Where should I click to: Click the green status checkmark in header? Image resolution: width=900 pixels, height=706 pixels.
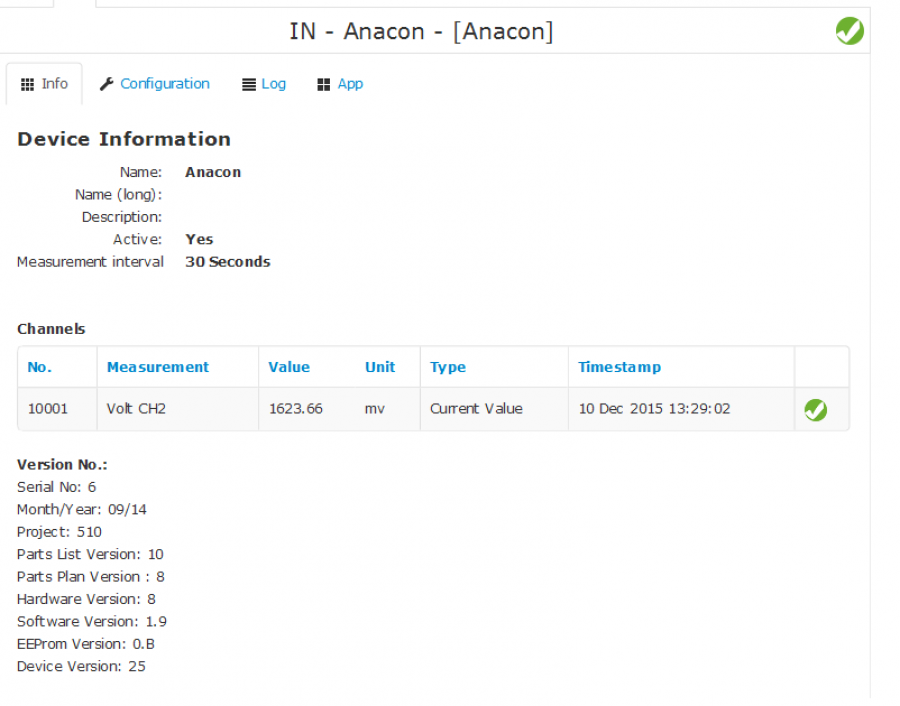tap(849, 30)
